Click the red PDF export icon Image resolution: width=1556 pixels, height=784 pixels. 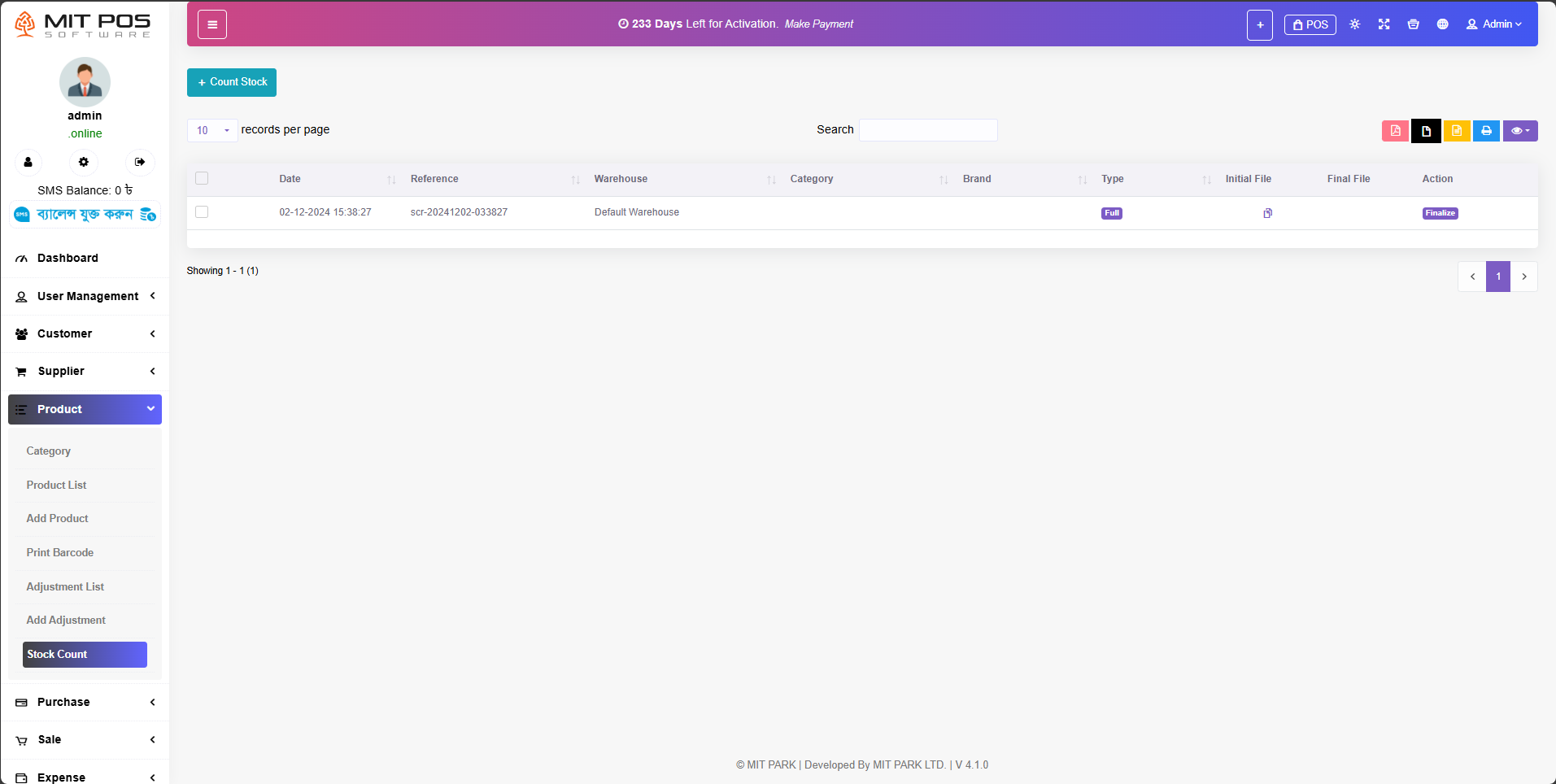click(1395, 131)
